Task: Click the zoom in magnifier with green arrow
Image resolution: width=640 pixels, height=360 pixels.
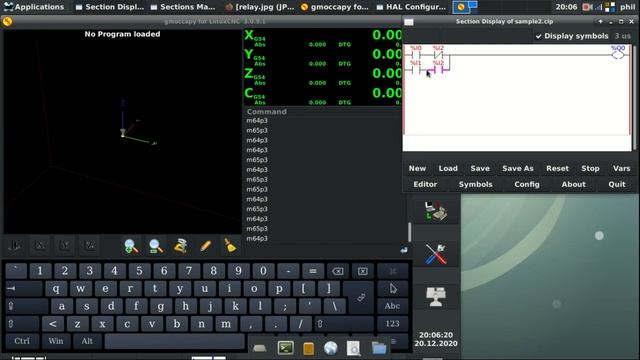Action: click(131, 246)
